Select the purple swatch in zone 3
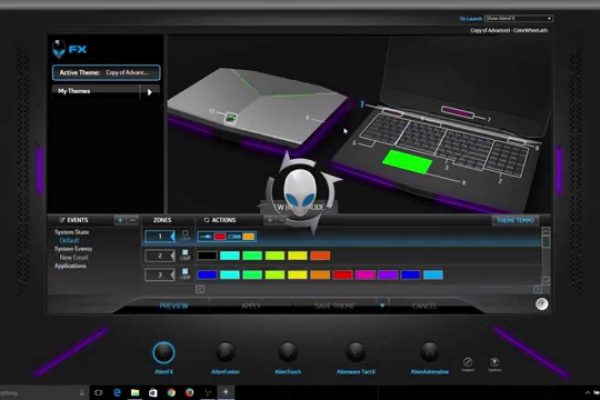600x400 pixels. [x=388, y=275]
